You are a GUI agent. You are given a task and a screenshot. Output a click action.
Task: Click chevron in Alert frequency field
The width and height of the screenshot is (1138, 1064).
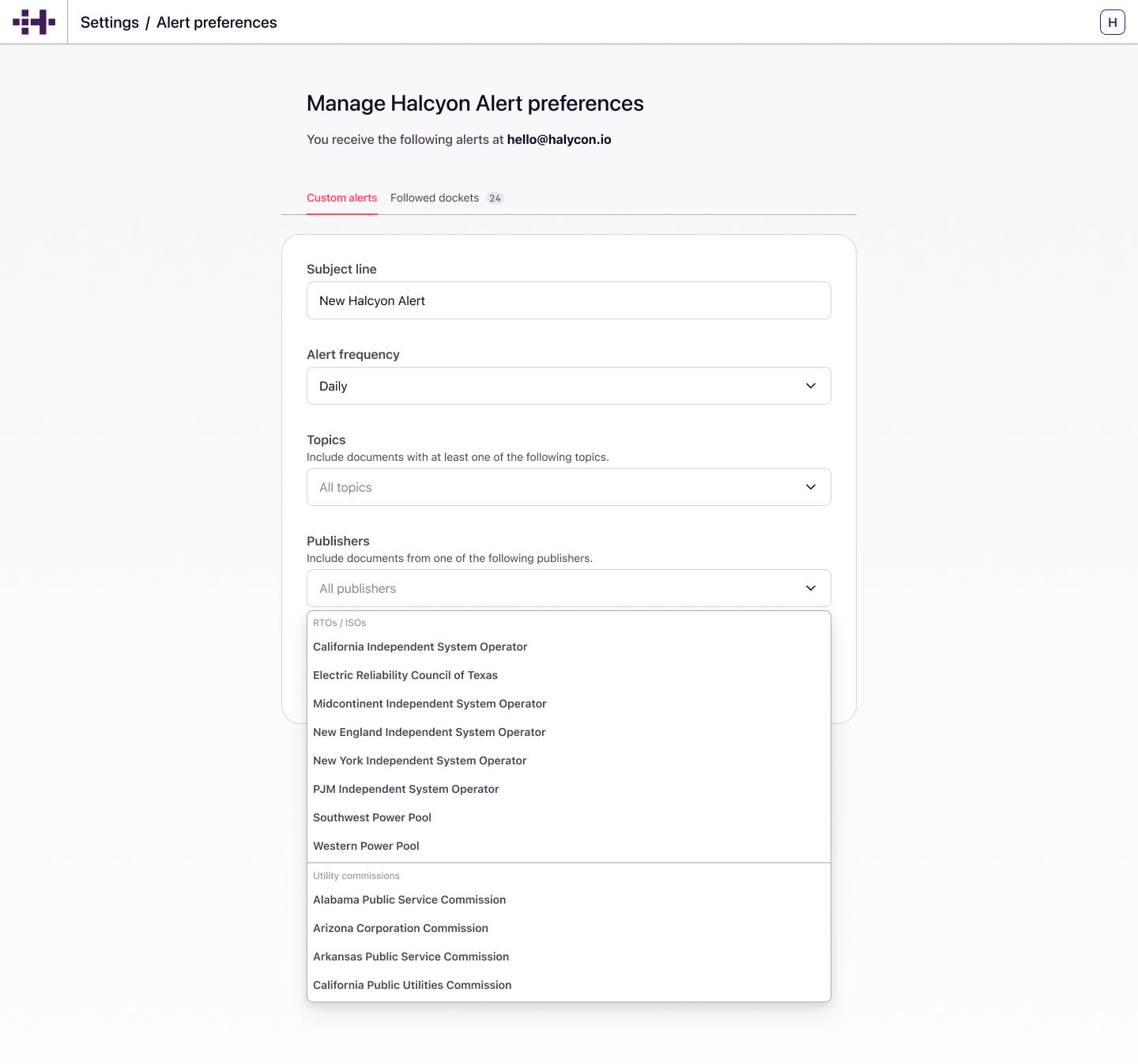811,386
